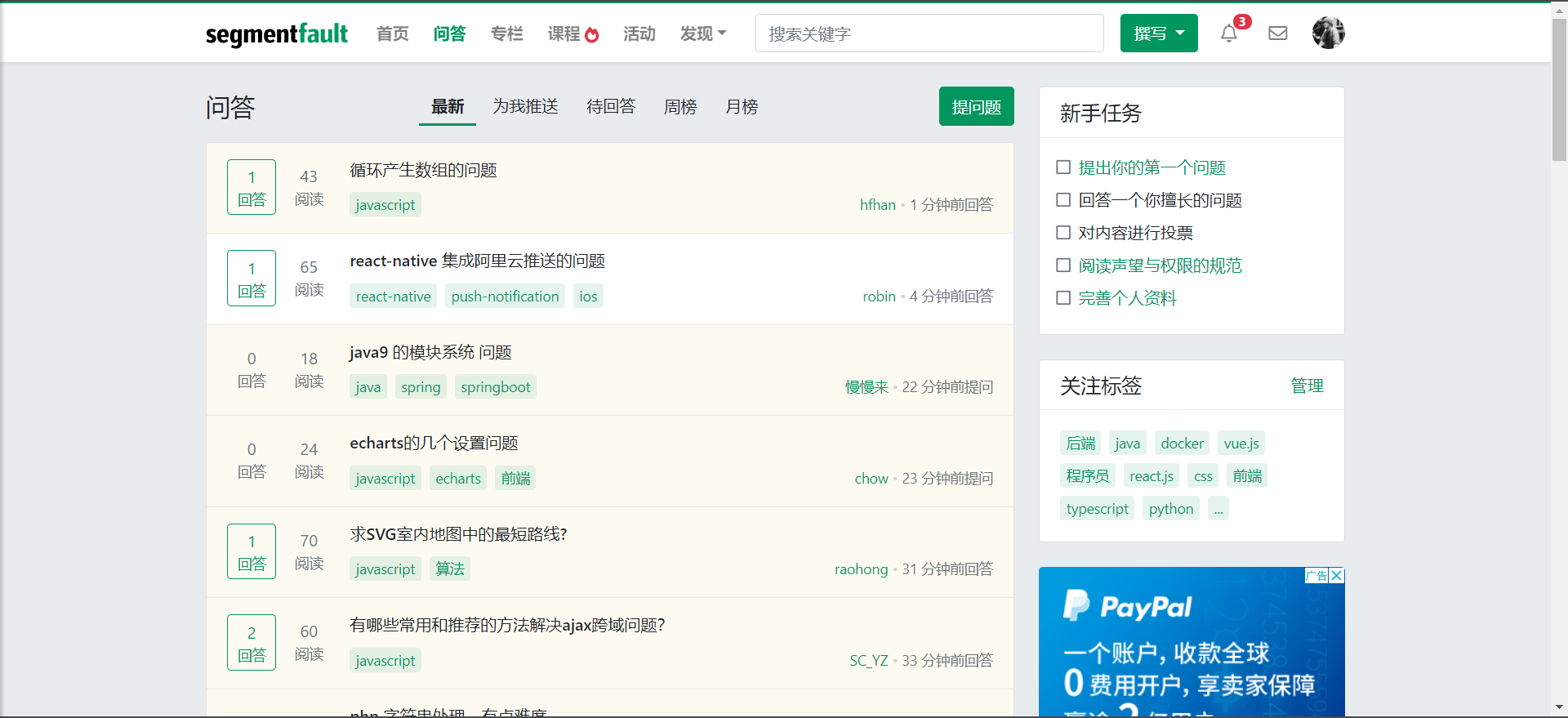Click the python followed tag
This screenshot has height=718, width=1568.
click(x=1171, y=509)
